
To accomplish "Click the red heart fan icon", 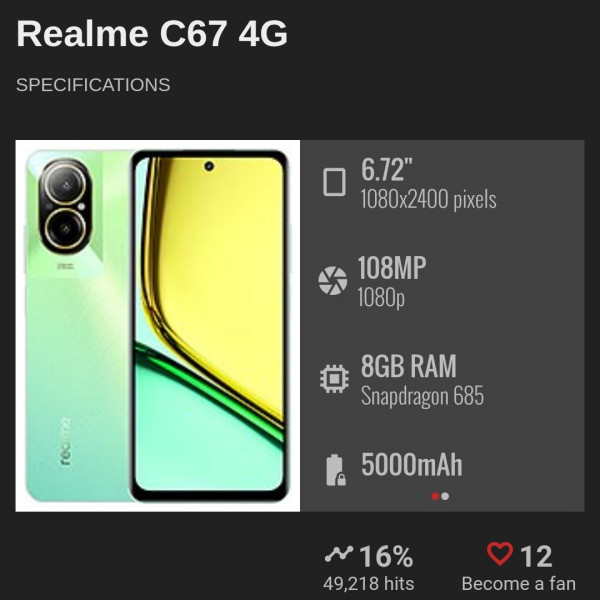I will 500,554.
